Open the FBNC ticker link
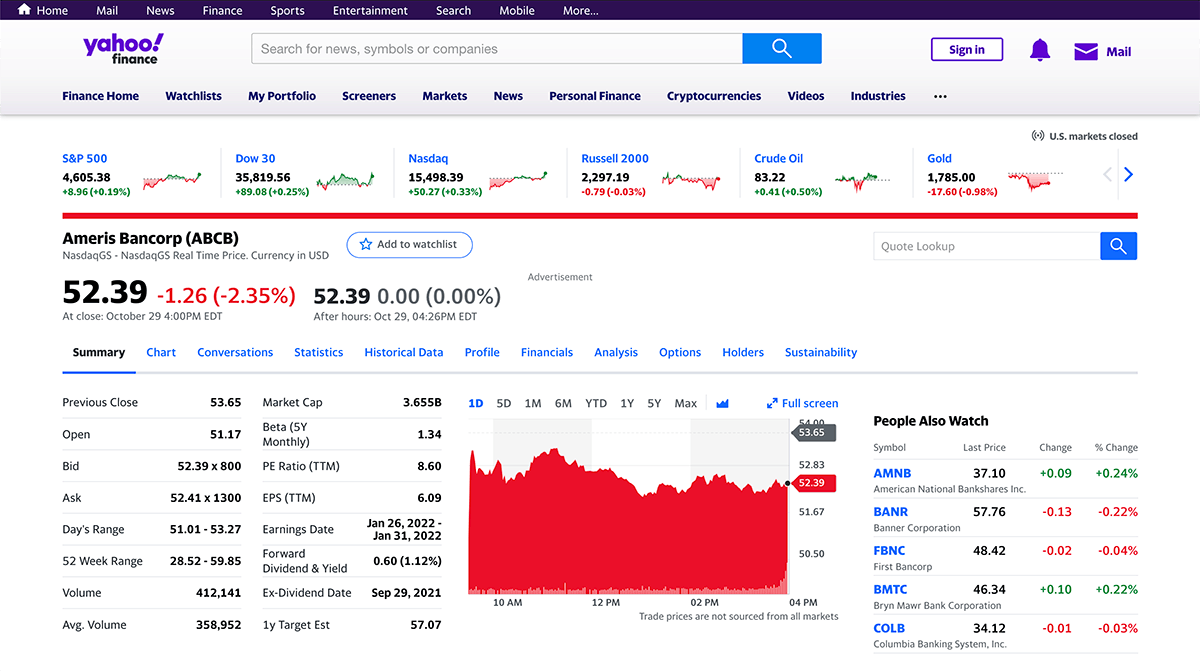The image size is (1200, 671). 889,551
